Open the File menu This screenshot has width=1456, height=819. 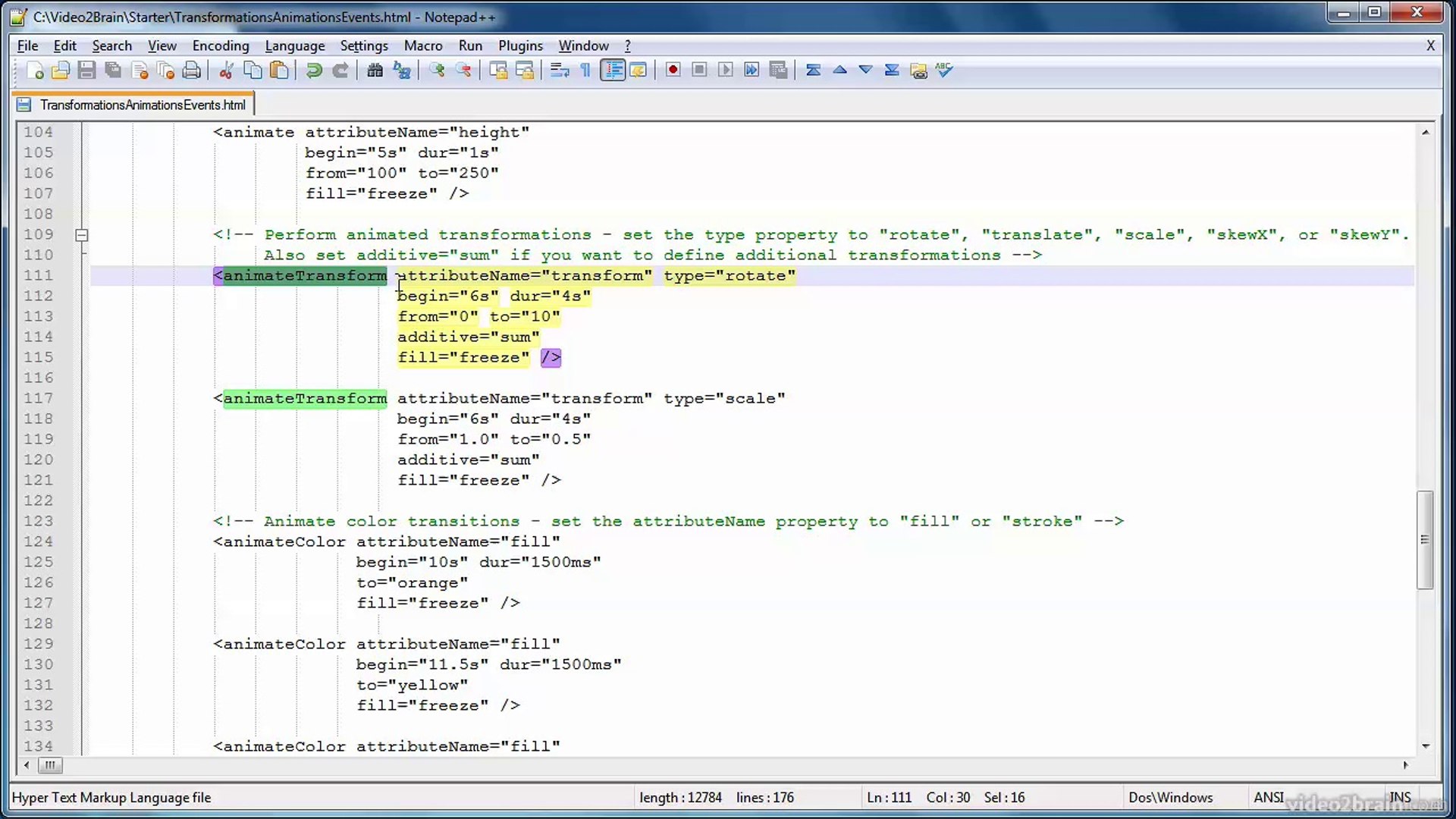click(27, 45)
